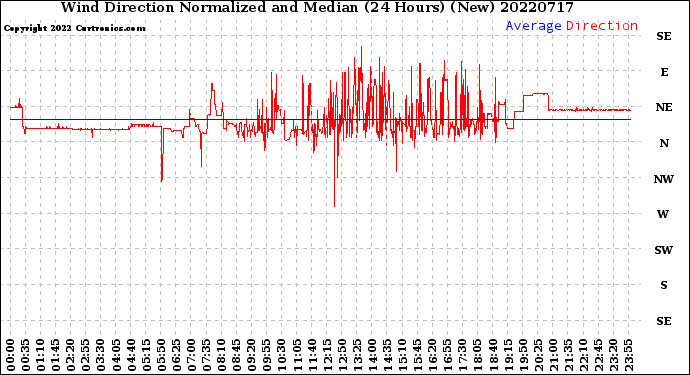
Task: Click the N compass axis label
Action: [x=664, y=143]
